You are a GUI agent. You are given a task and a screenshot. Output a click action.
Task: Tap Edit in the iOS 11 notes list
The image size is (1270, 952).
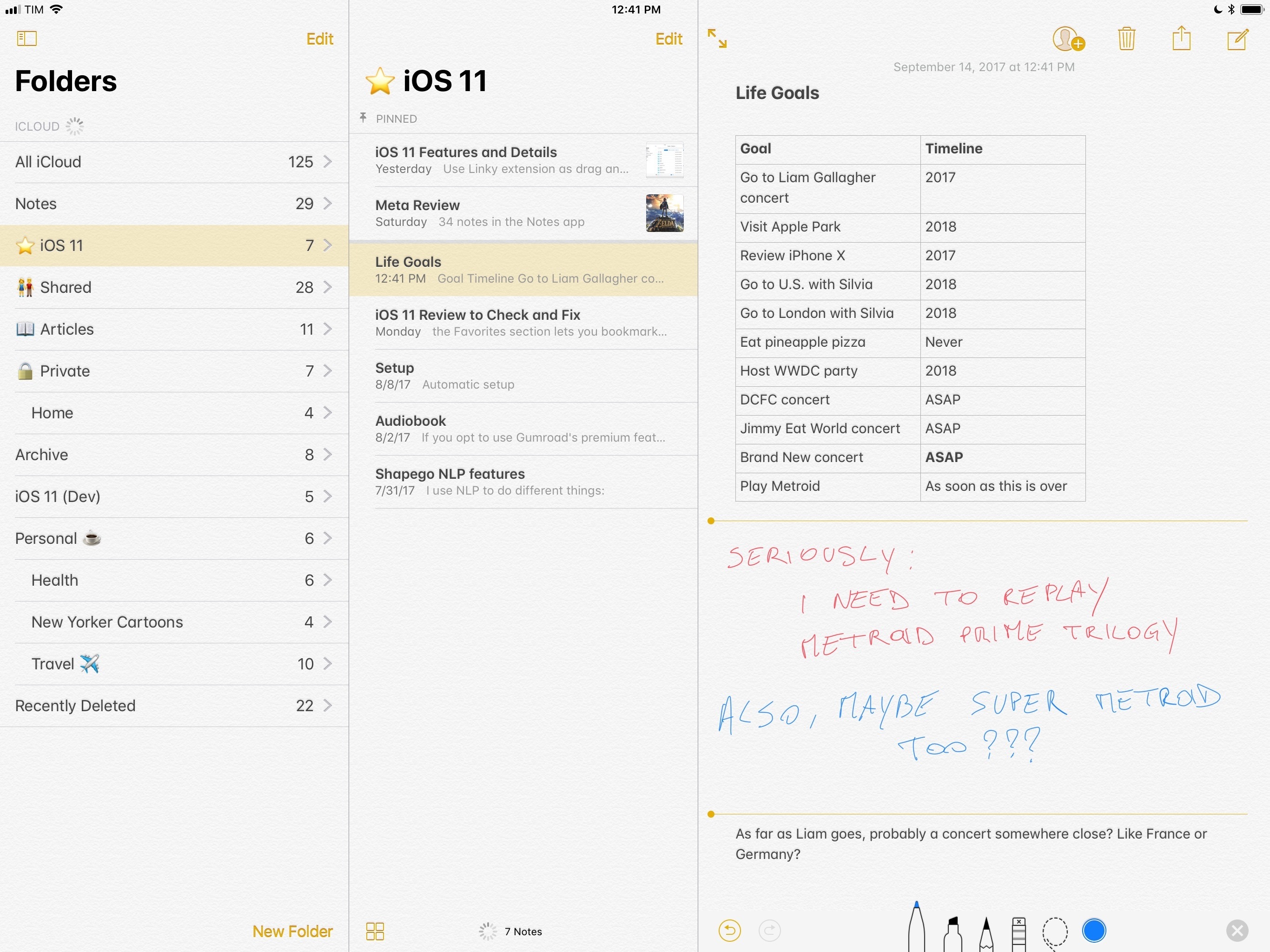(669, 39)
